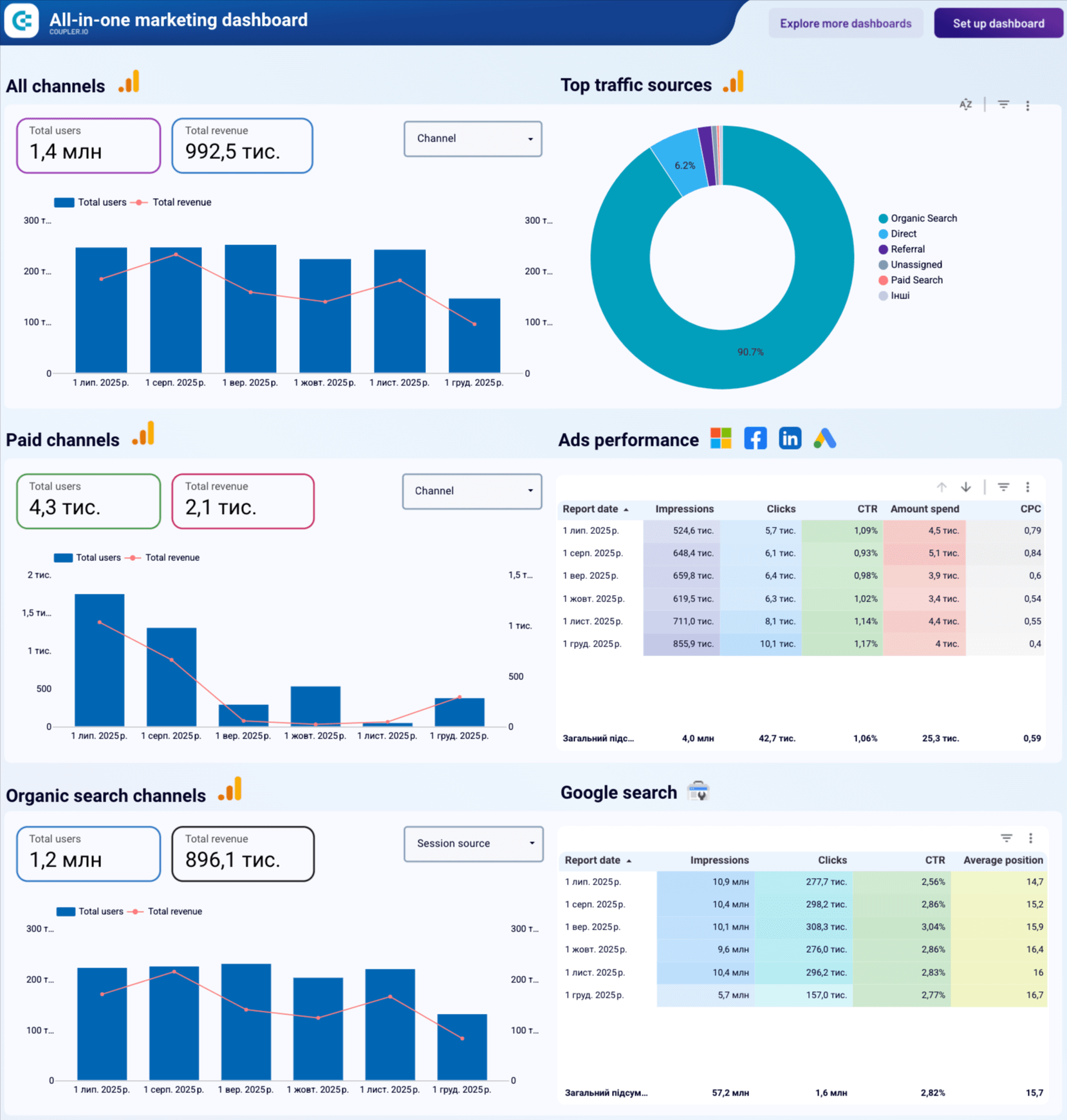
Task: Open the Facebook Ads source icon
Action: click(755, 438)
